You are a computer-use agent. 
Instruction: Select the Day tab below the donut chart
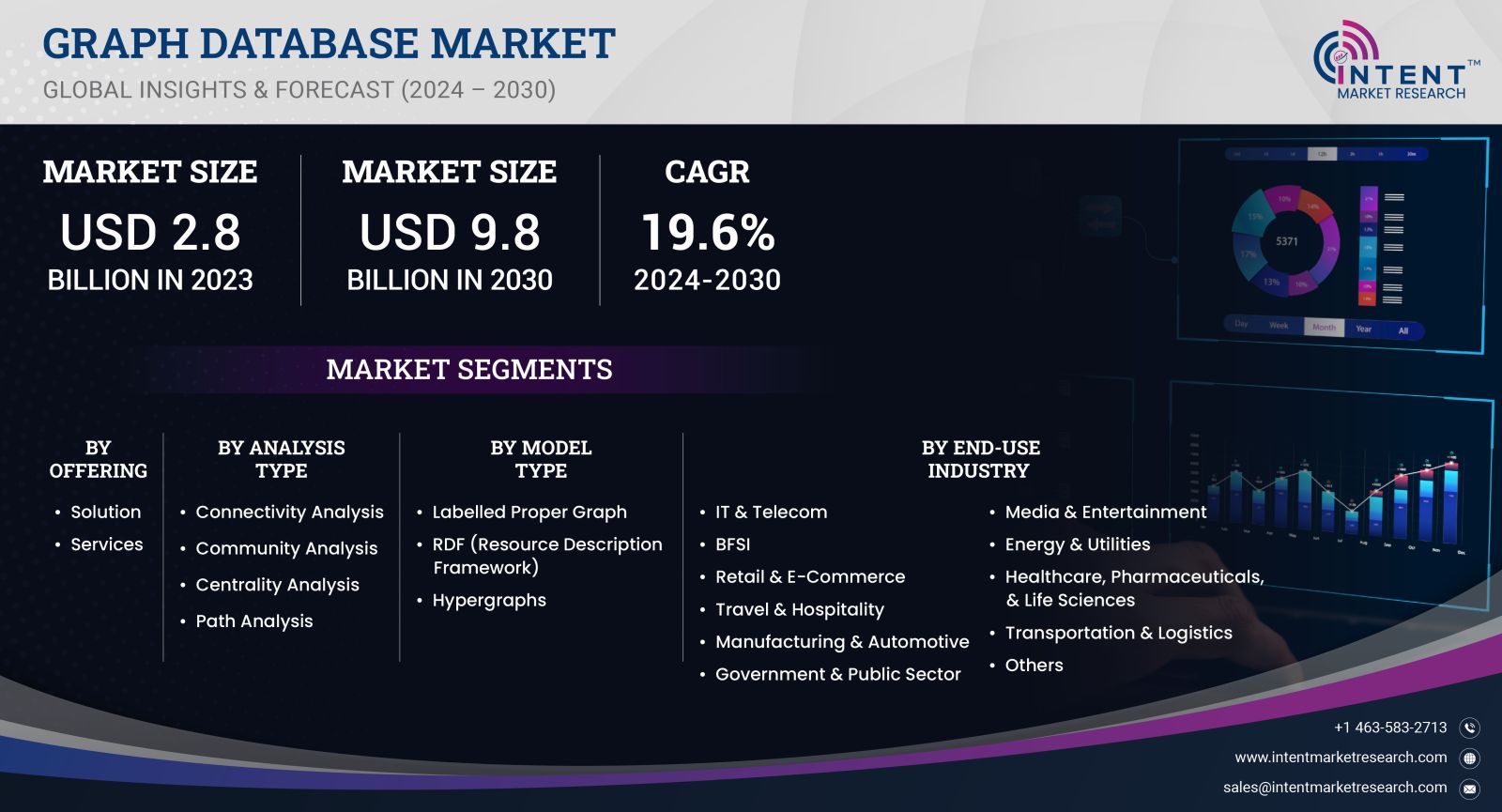(x=1241, y=324)
